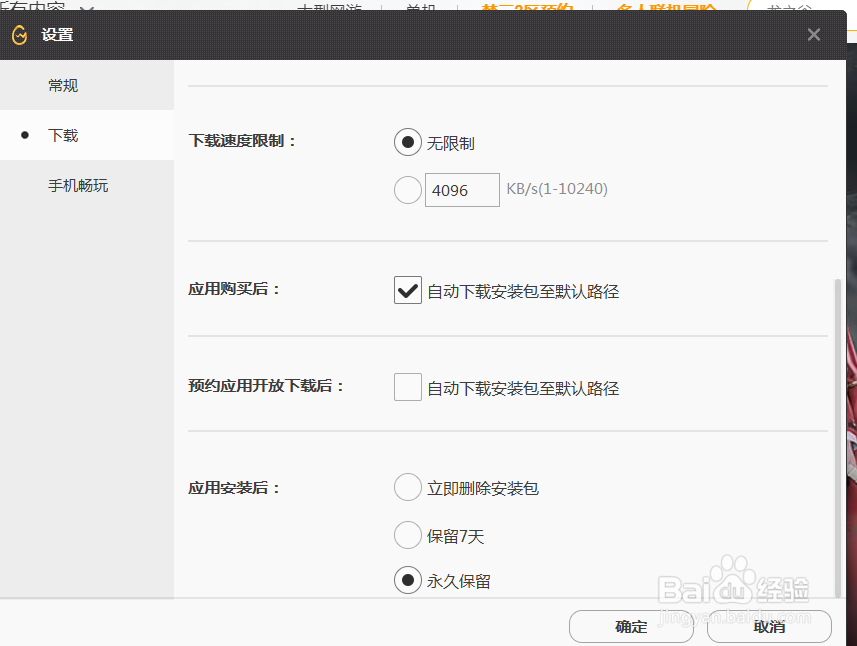
Task: Select the 永久保留 option
Action: (408, 580)
